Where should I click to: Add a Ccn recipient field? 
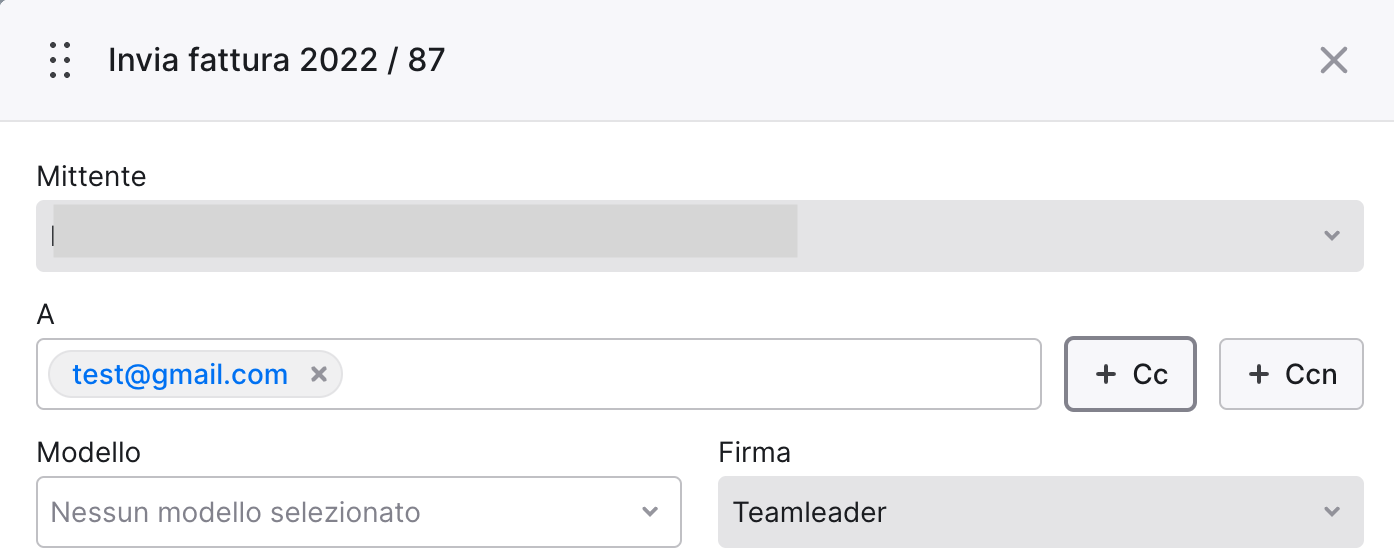pyautogui.click(x=1291, y=375)
